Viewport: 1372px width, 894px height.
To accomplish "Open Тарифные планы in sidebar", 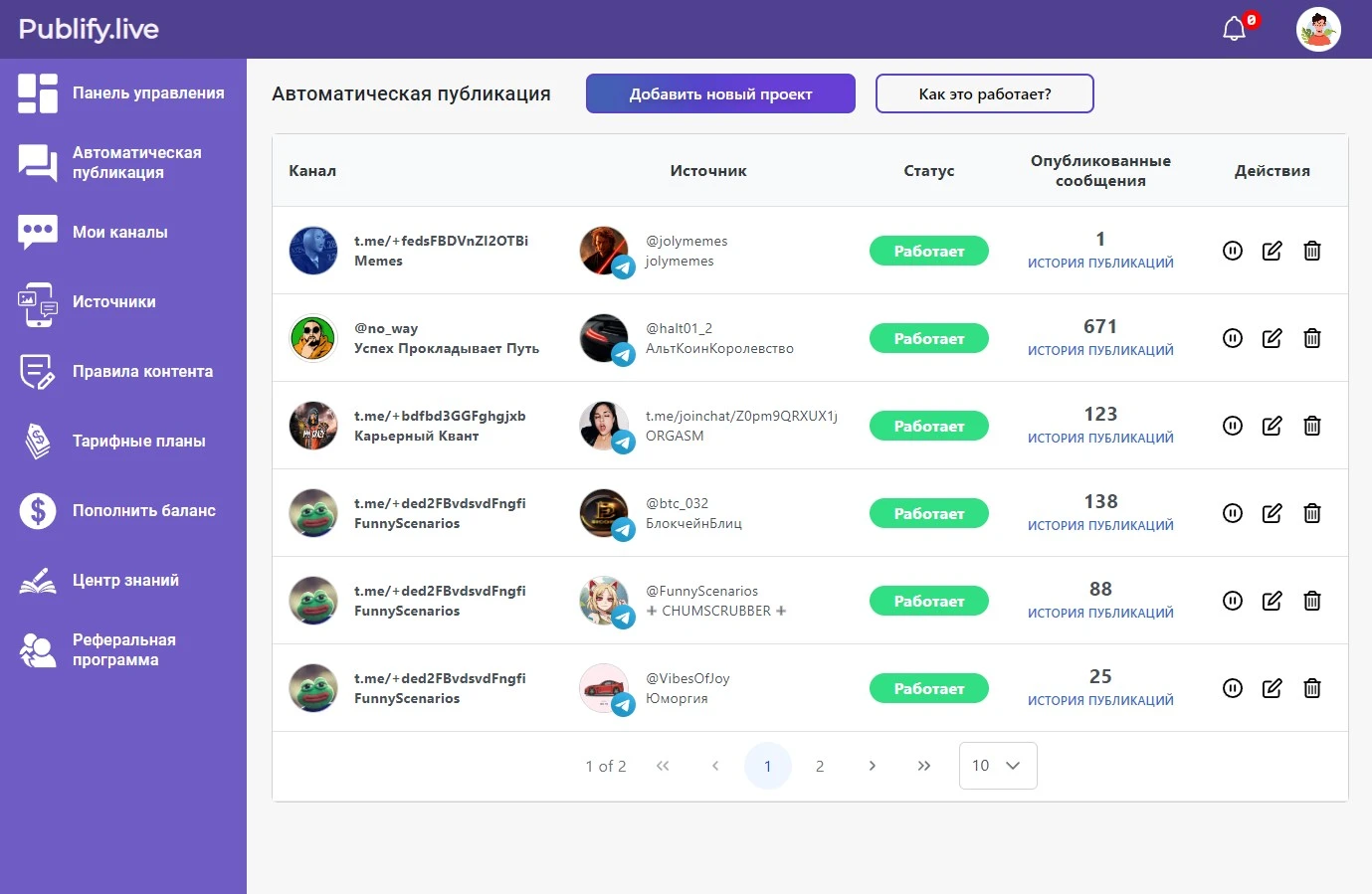I will point(138,441).
